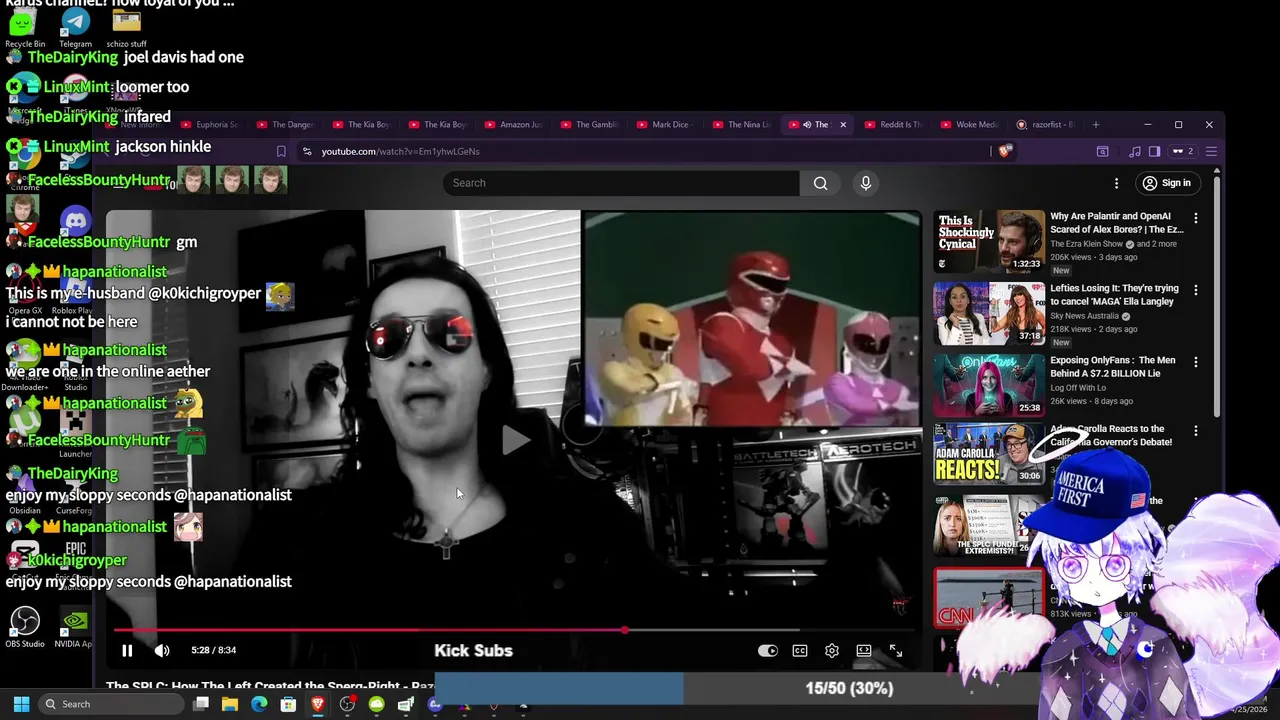Toggle closed captions (CC) on the video

pyautogui.click(x=800, y=650)
